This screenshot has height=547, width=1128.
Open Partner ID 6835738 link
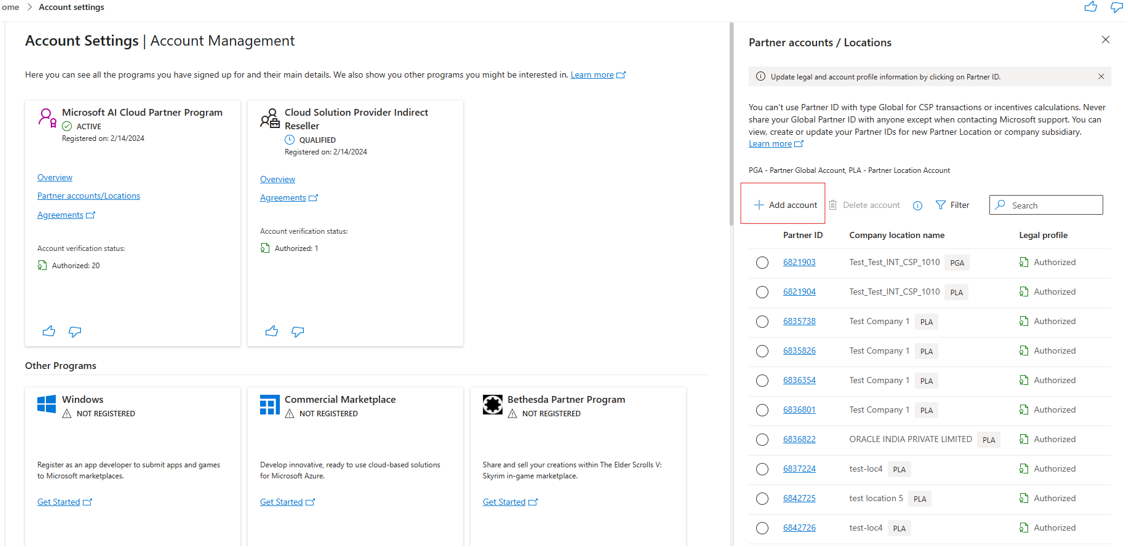click(x=799, y=322)
